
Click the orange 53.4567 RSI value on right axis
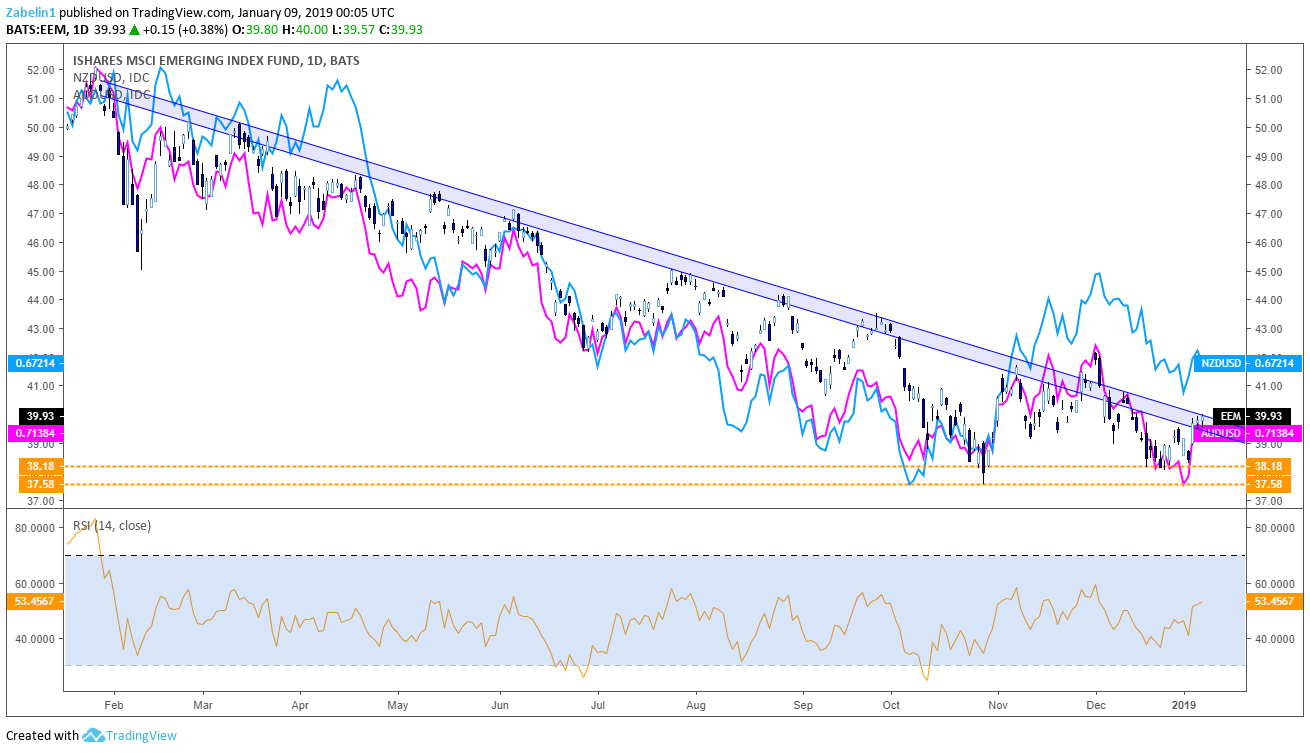pyautogui.click(x=1274, y=601)
